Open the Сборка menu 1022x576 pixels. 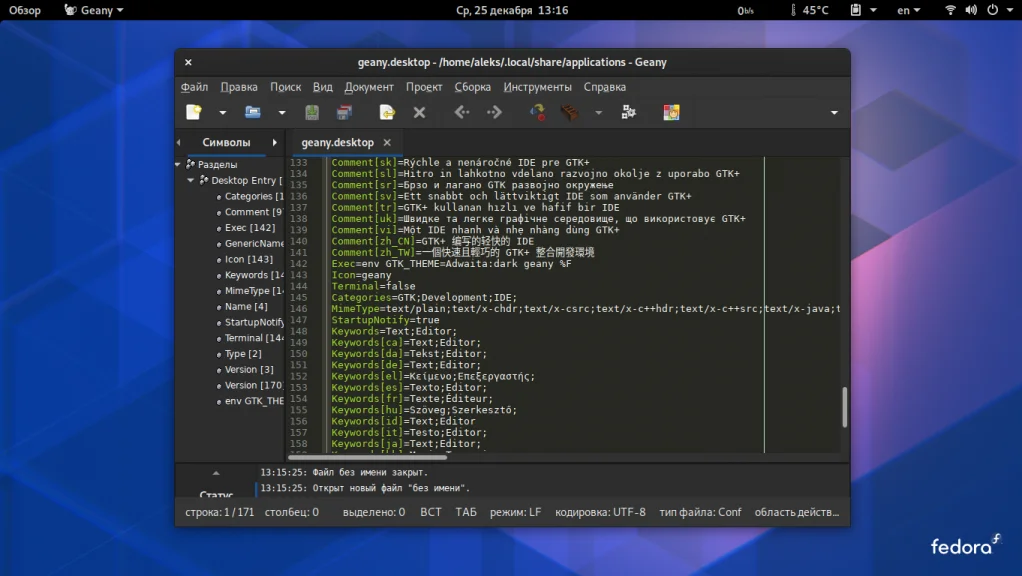pos(472,87)
